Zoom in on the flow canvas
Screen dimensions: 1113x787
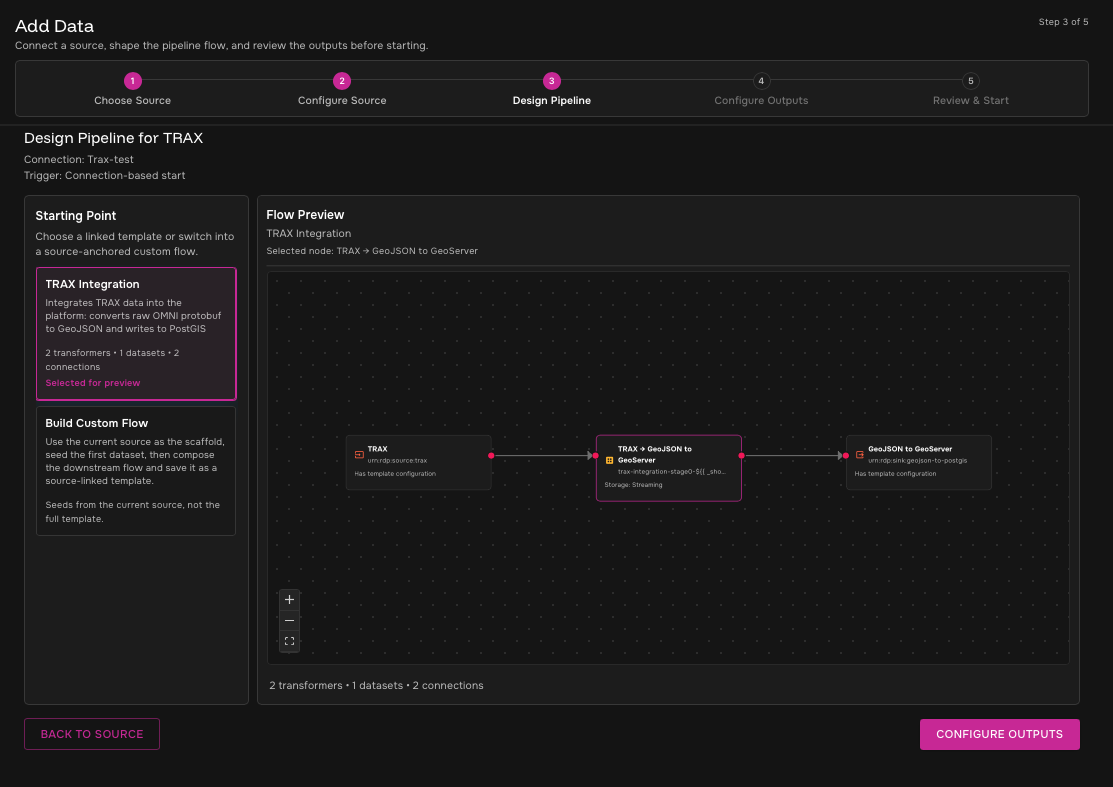pyautogui.click(x=289, y=600)
